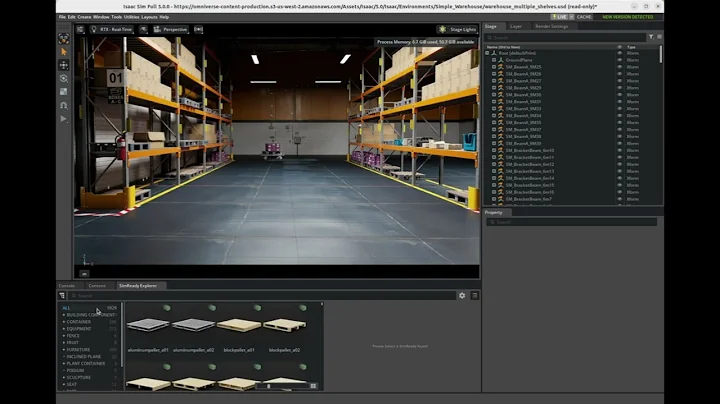Open the Window menu
Image resolution: width=720 pixels, height=404 pixels.
[101, 17]
